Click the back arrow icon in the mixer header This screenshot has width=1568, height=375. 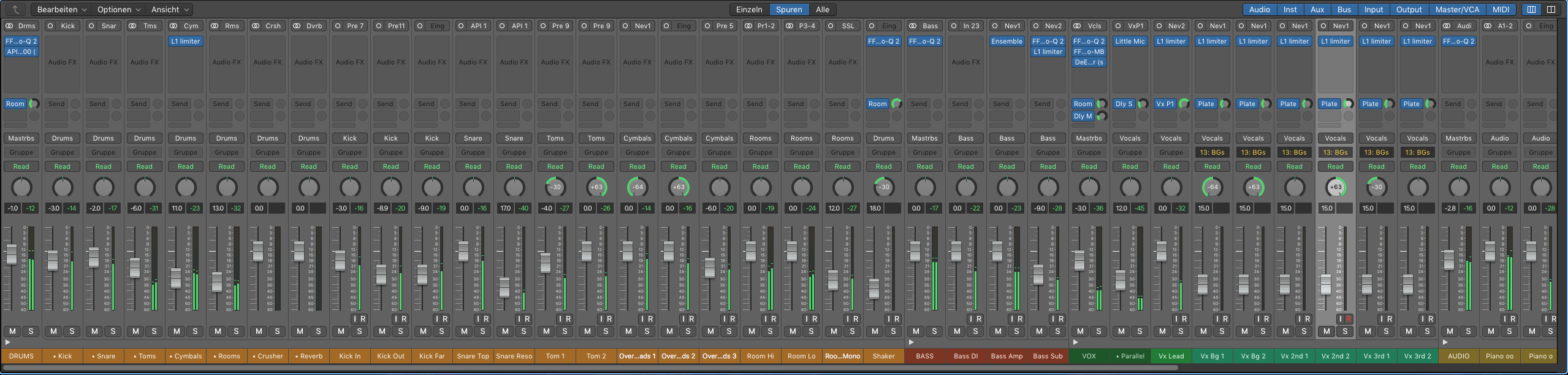pyautogui.click(x=15, y=9)
